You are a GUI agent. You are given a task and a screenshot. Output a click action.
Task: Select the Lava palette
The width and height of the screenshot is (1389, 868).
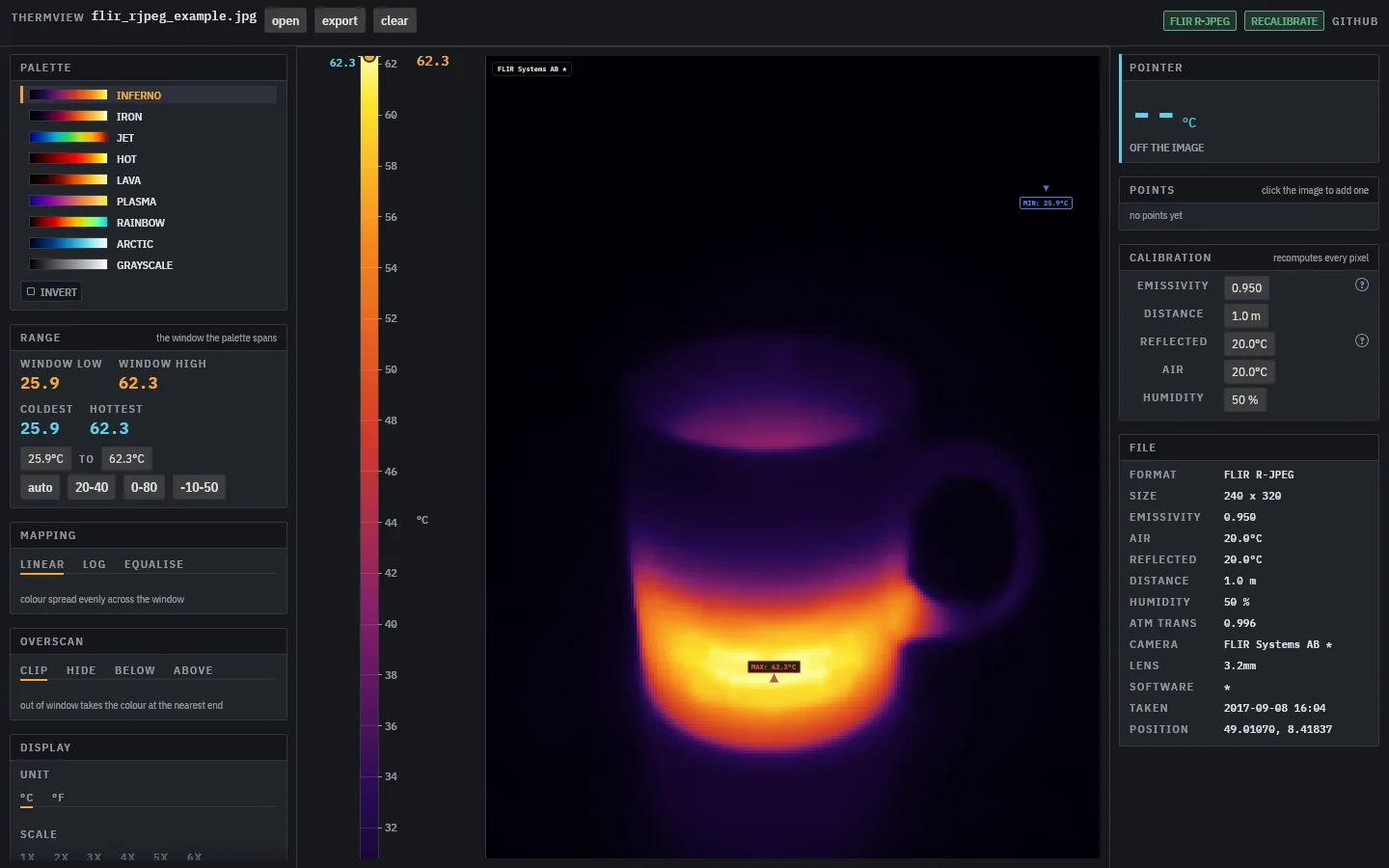coord(149,179)
